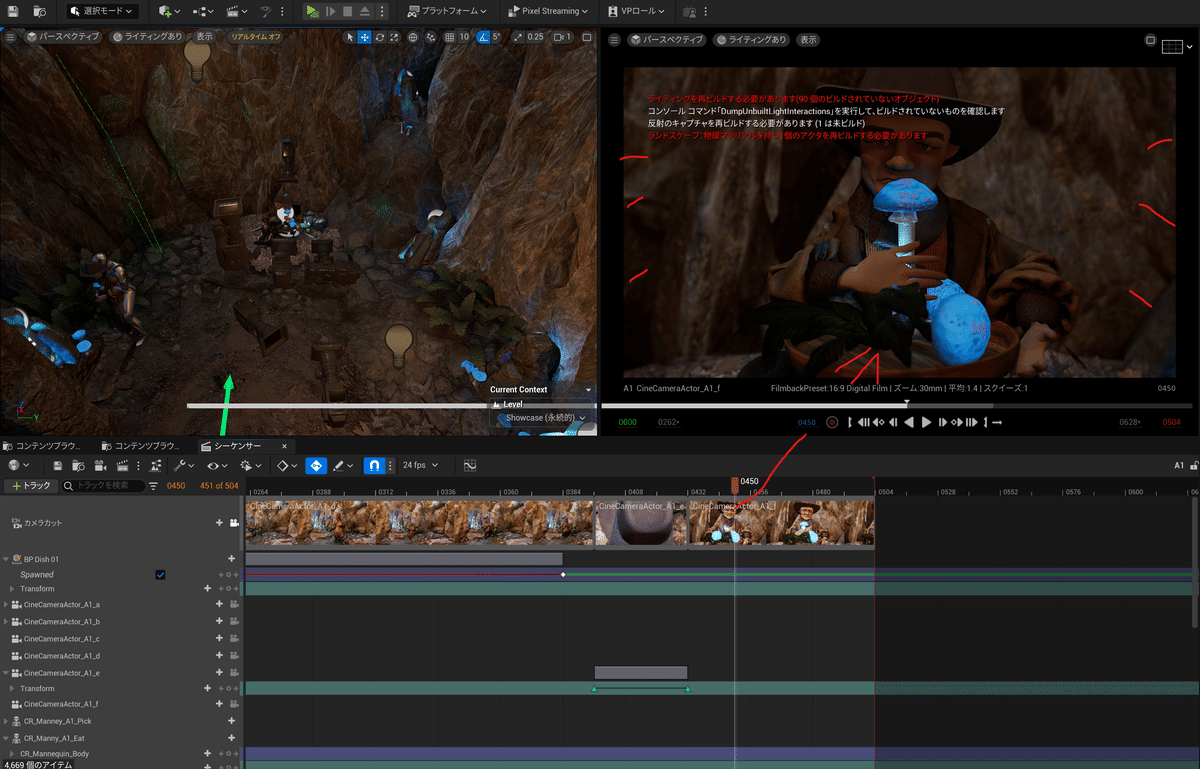Toggle the リアルタイム オフ realtime button
This screenshot has width=1200, height=769.
point(256,37)
